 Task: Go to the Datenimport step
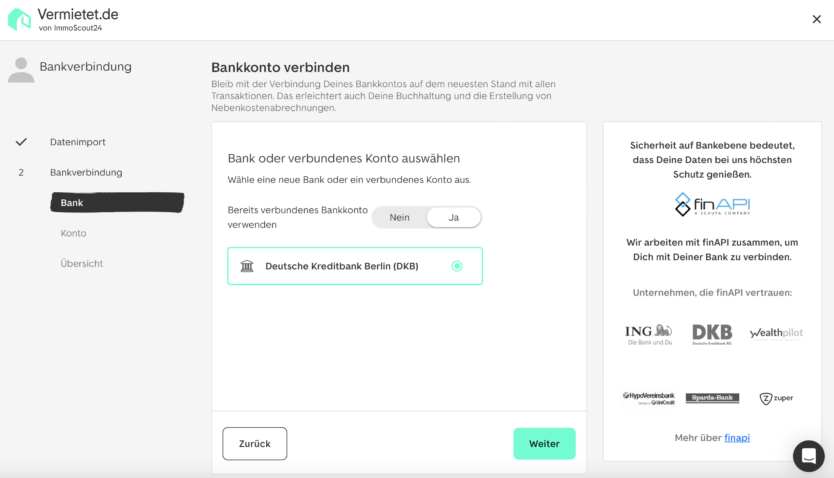[78, 142]
